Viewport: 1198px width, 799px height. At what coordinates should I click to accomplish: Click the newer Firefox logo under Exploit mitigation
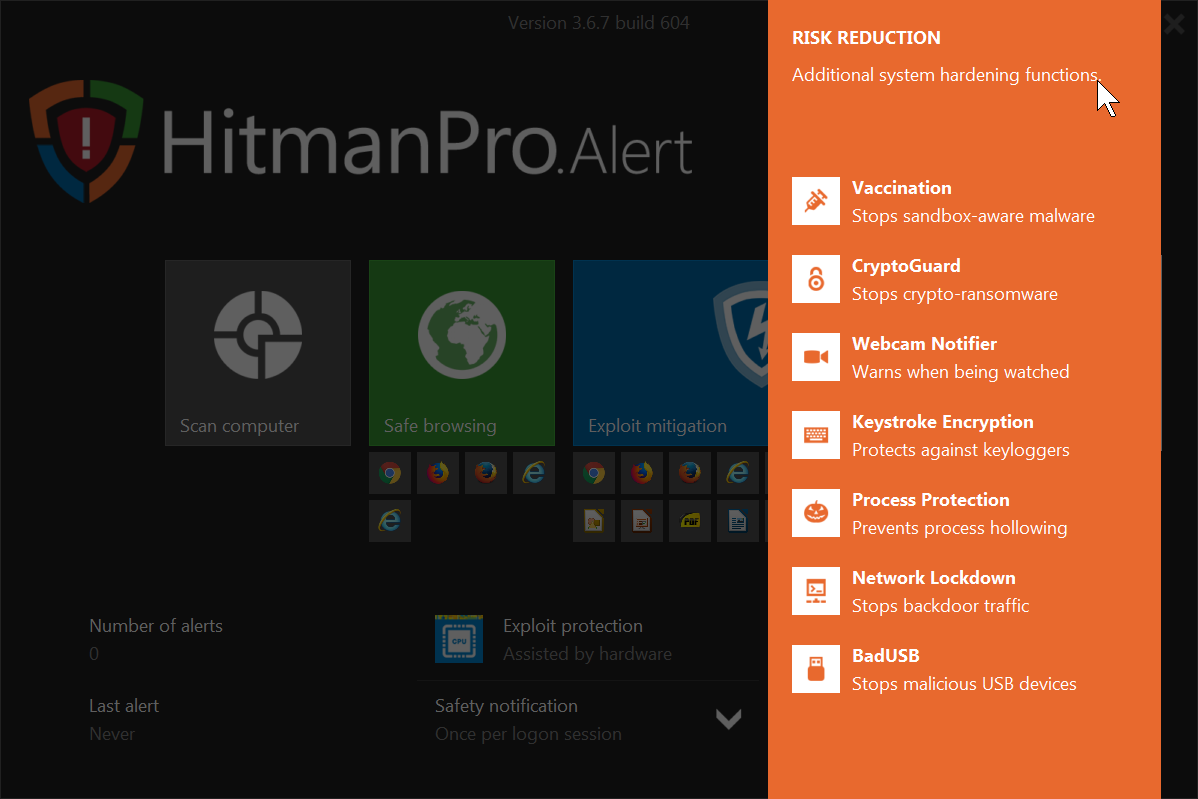642,473
